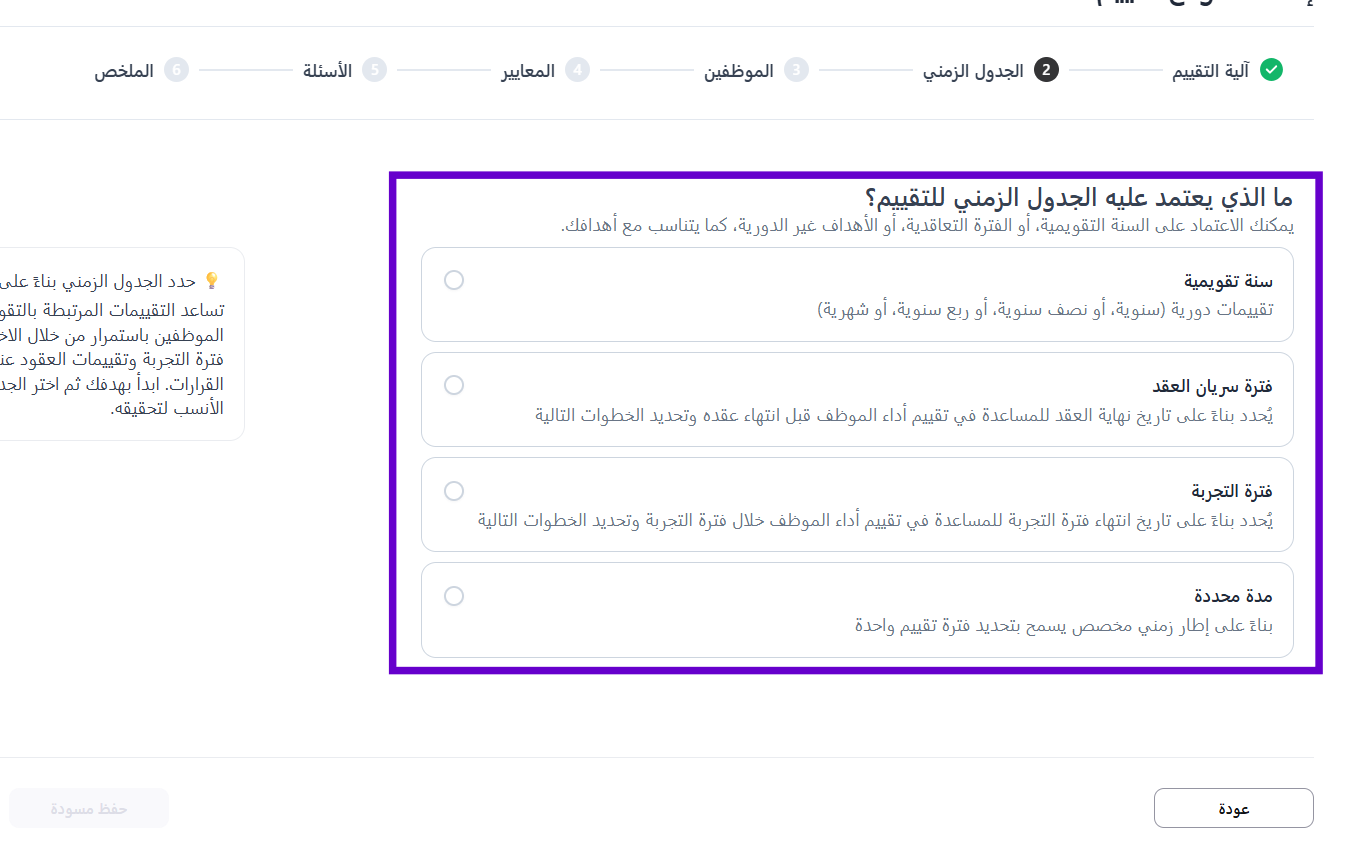Viewport: 1347px width, 851px height.
Task: Select the سنة تقويمية radio button
Action: pos(454,280)
